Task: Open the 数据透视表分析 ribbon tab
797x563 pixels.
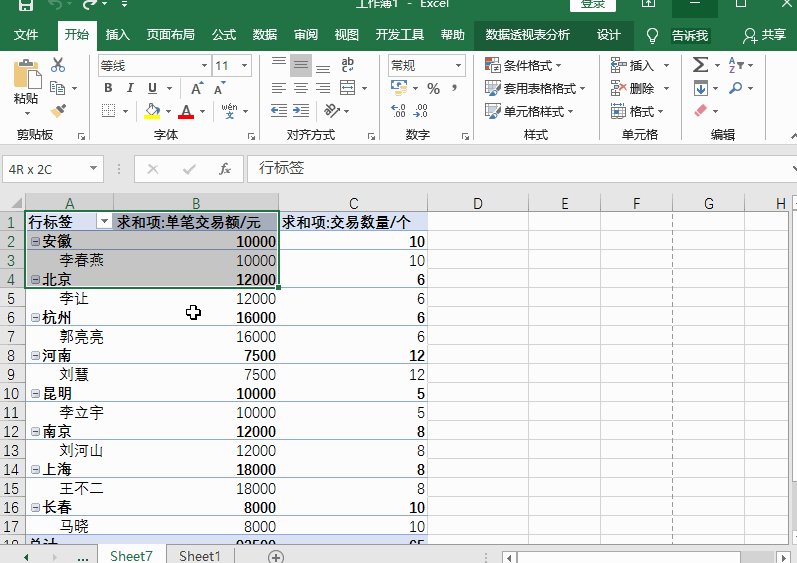Action: [527, 35]
